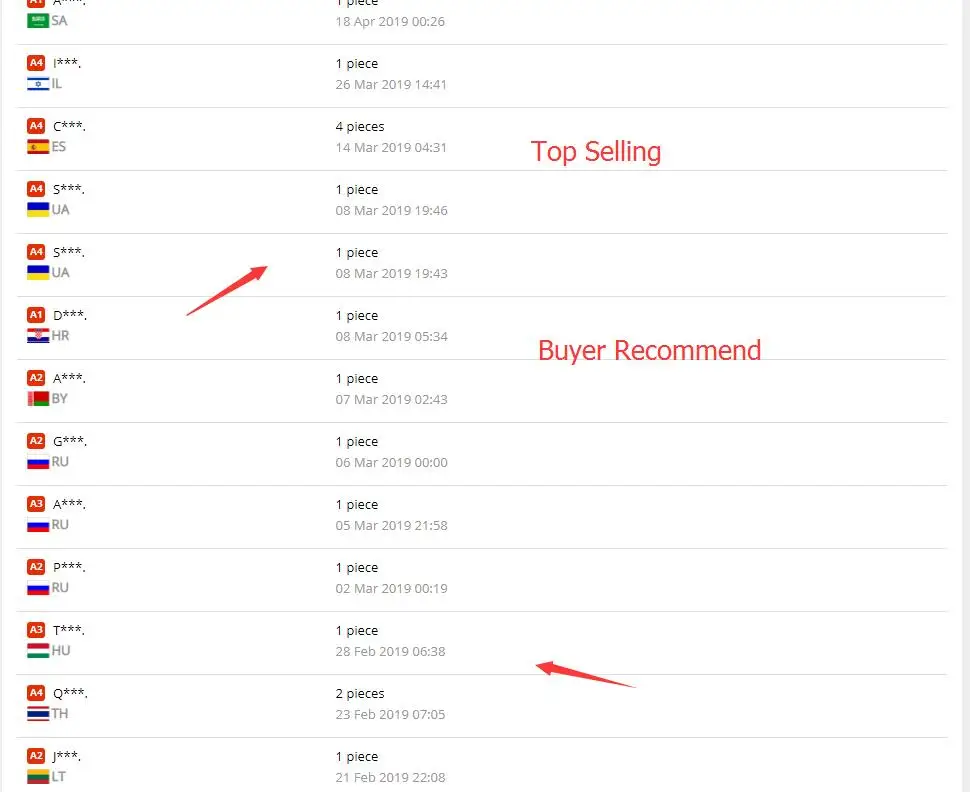Screen dimensions: 970x792
Task: Click the Belarus flag icon beside BY
Action: click(38, 399)
